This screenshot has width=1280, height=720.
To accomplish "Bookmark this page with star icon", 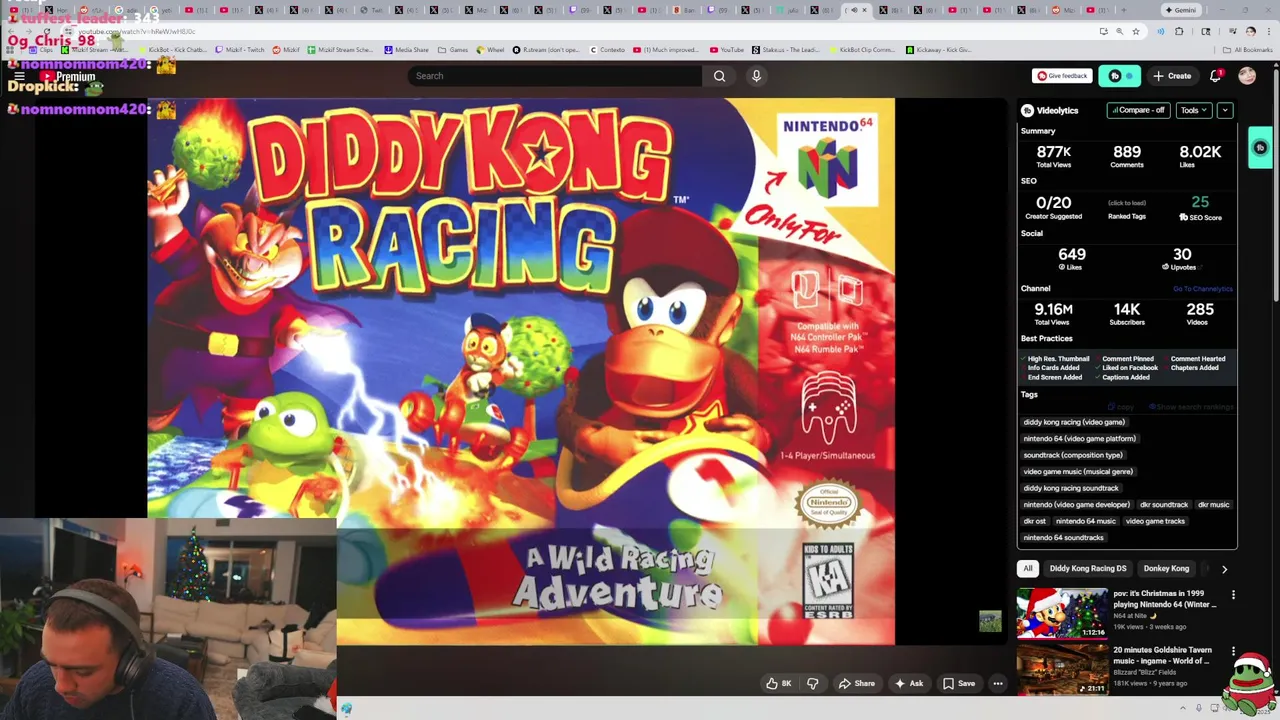I will coord(1135,31).
